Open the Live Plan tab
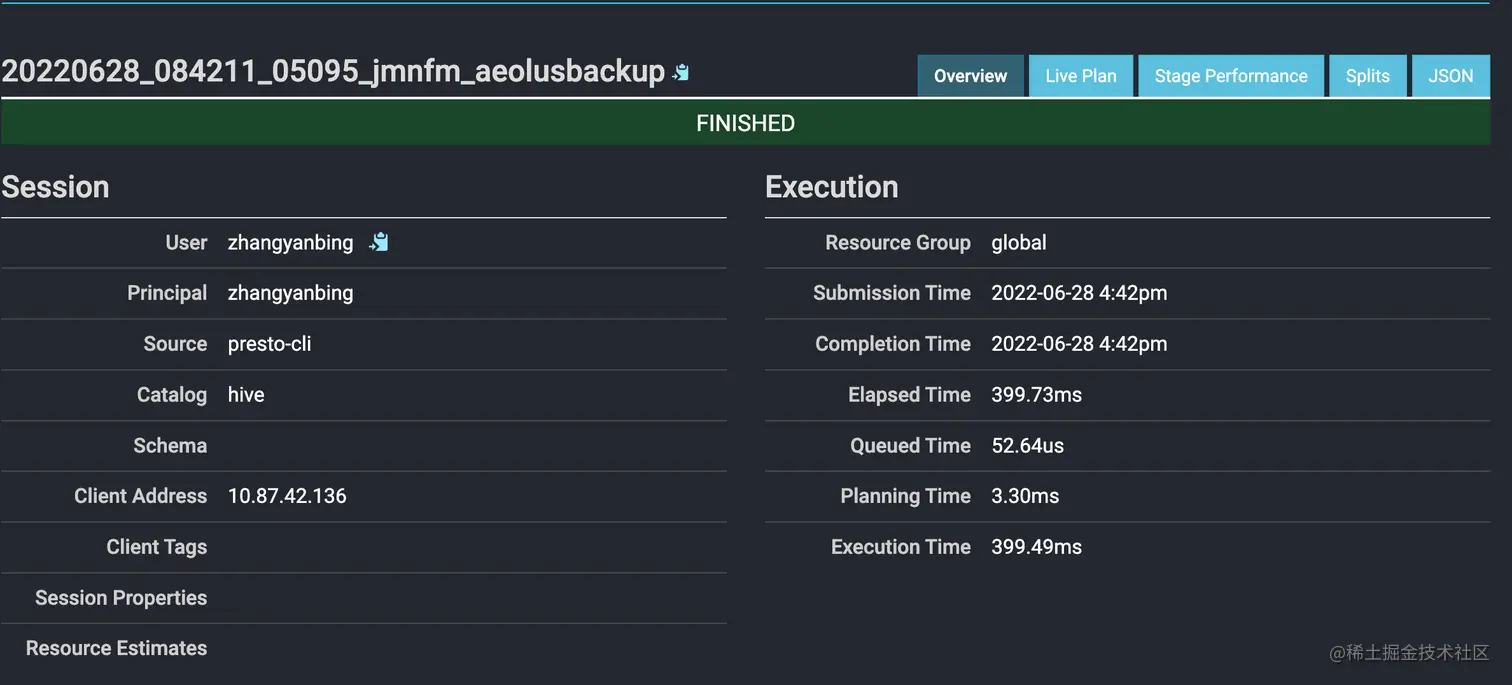This screenshot has width=1512, height=685. click(1080, 76)
